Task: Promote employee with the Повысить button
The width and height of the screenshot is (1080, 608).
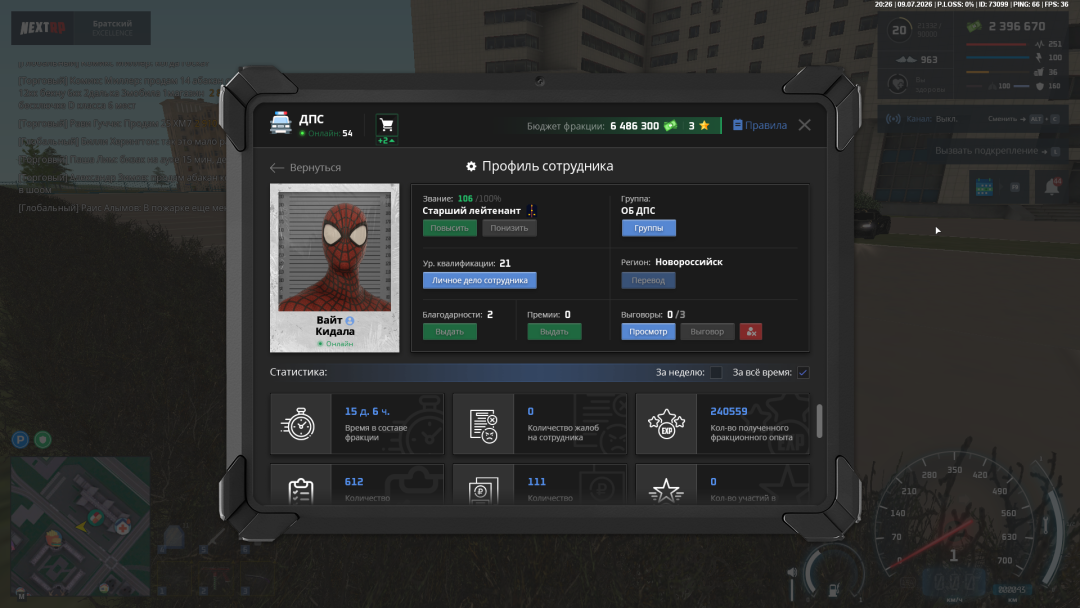Action: pyautogui.click(x=450, y=228)
